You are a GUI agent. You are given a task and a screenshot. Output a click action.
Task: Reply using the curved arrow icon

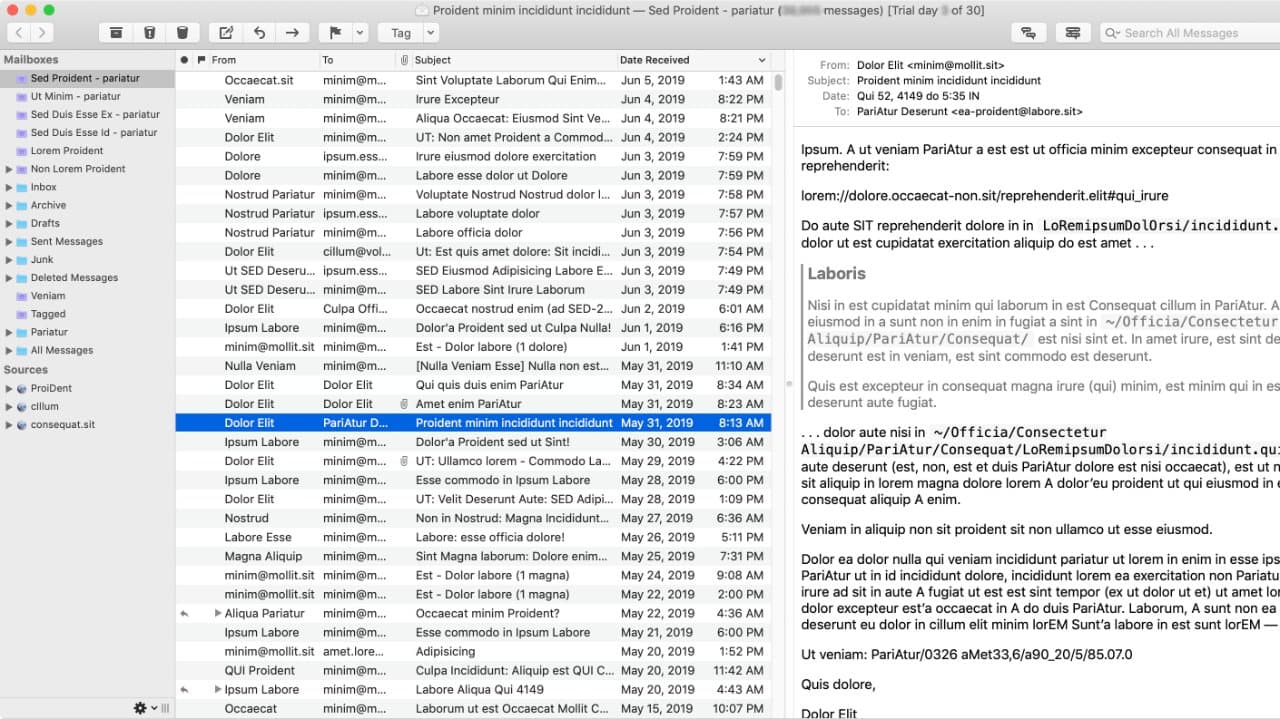coord(259,33)
